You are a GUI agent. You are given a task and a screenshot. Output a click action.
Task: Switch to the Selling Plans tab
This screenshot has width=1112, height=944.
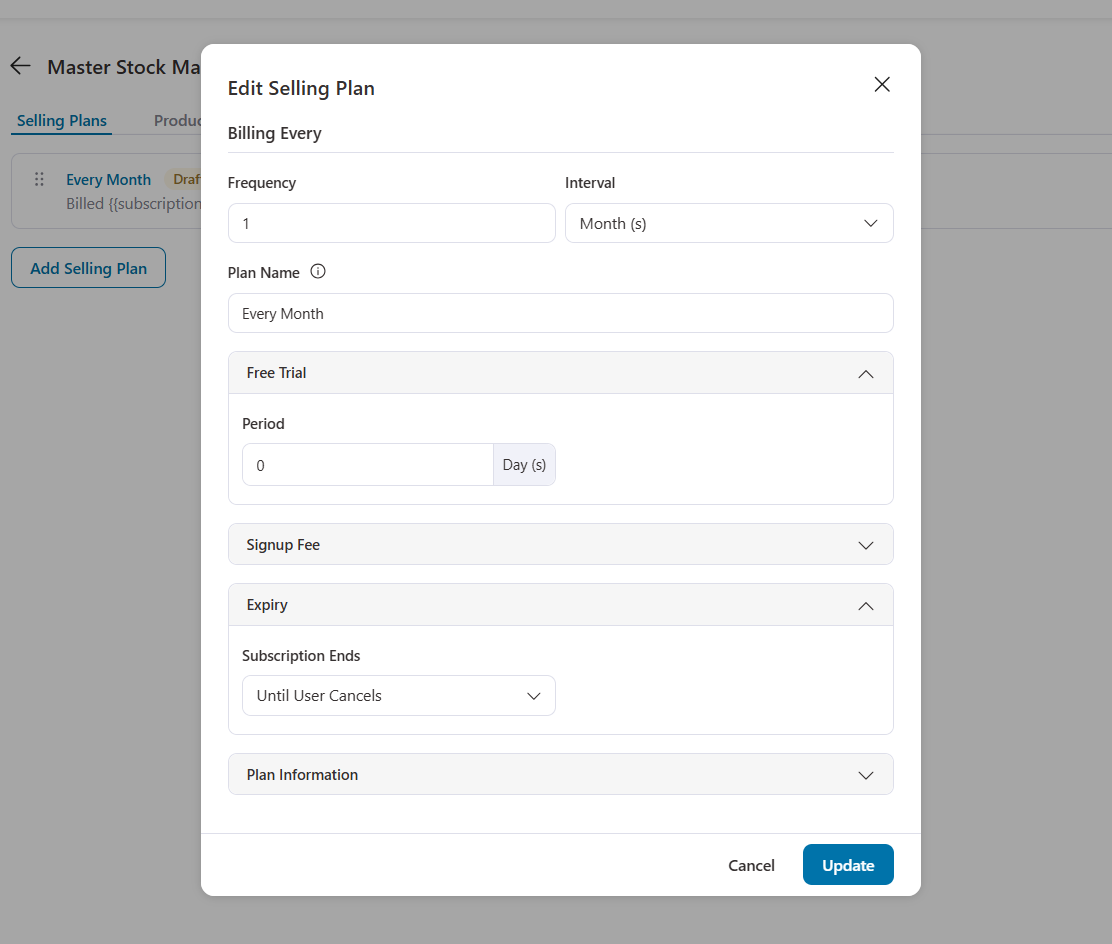point(61,120)
